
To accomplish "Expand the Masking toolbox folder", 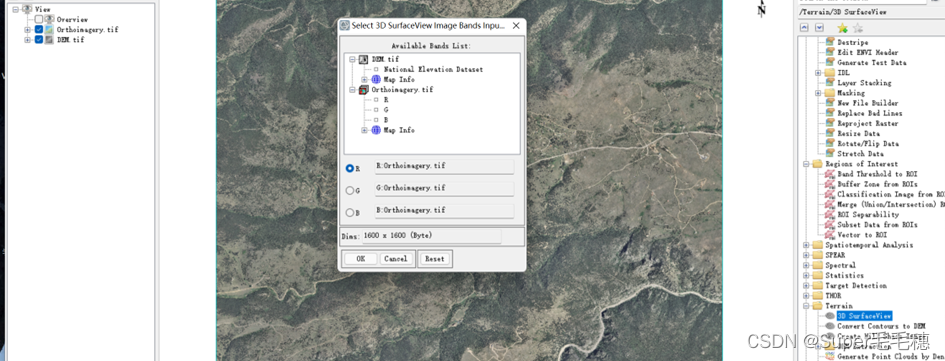I will click(818, 93).
